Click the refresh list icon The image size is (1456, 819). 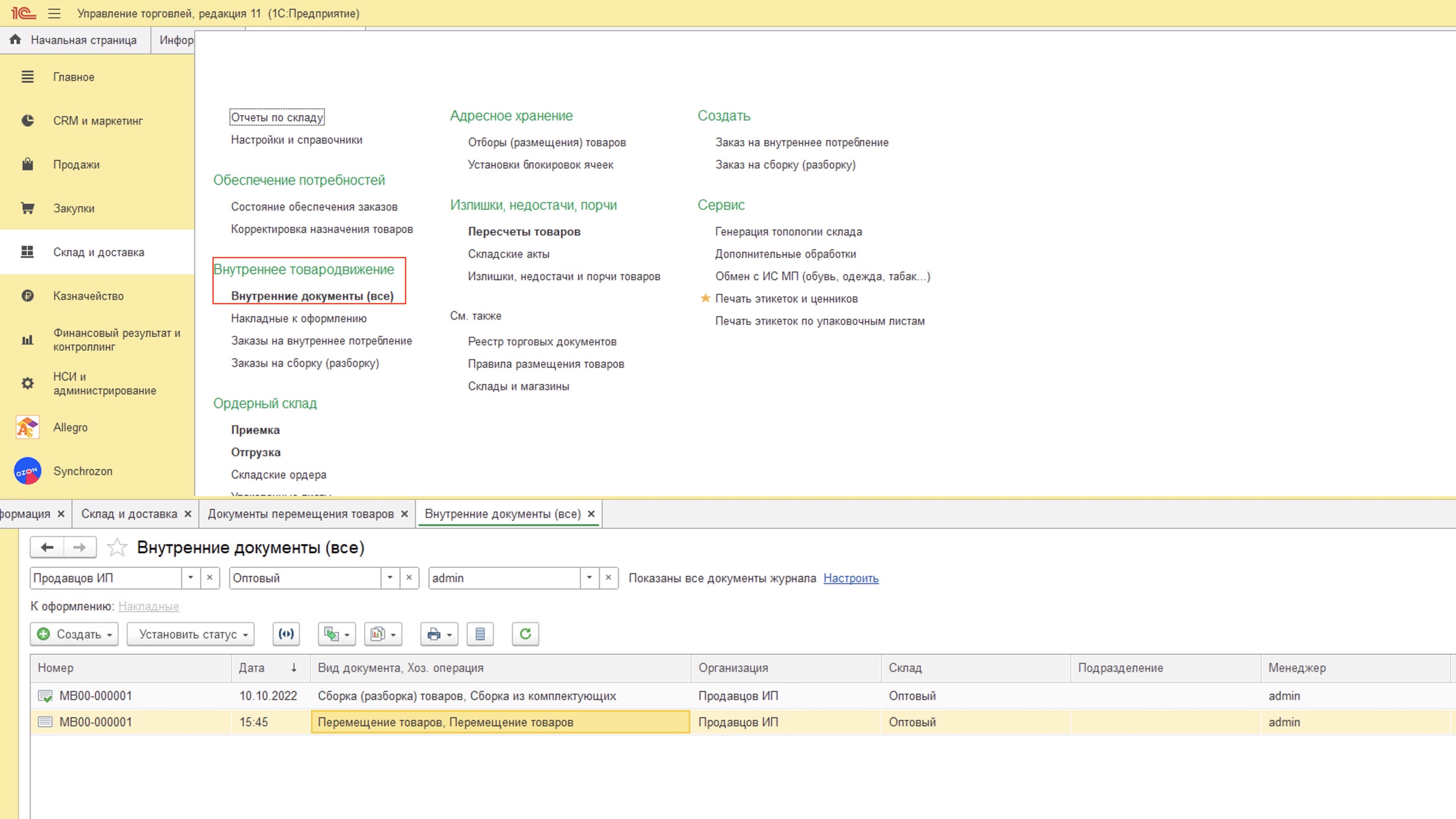(525, 634)
